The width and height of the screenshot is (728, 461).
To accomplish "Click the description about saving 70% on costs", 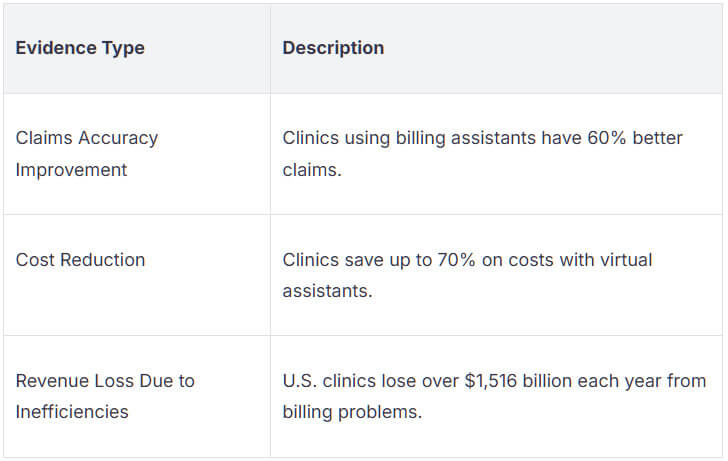I will (x=467, y=275).
